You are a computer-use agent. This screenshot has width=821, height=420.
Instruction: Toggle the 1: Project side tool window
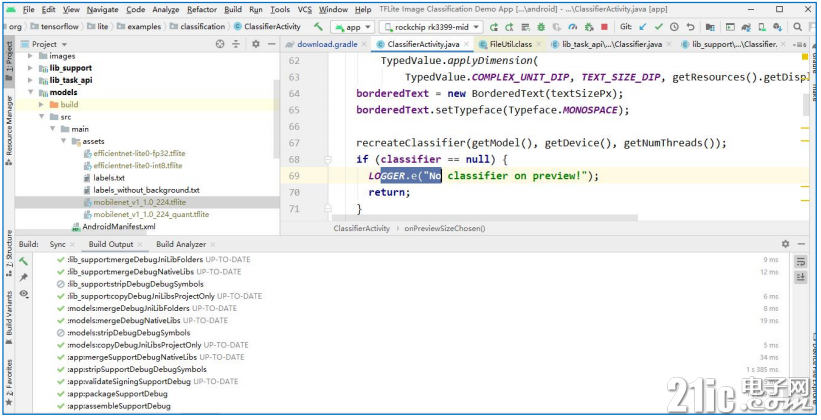coord(9,60)
